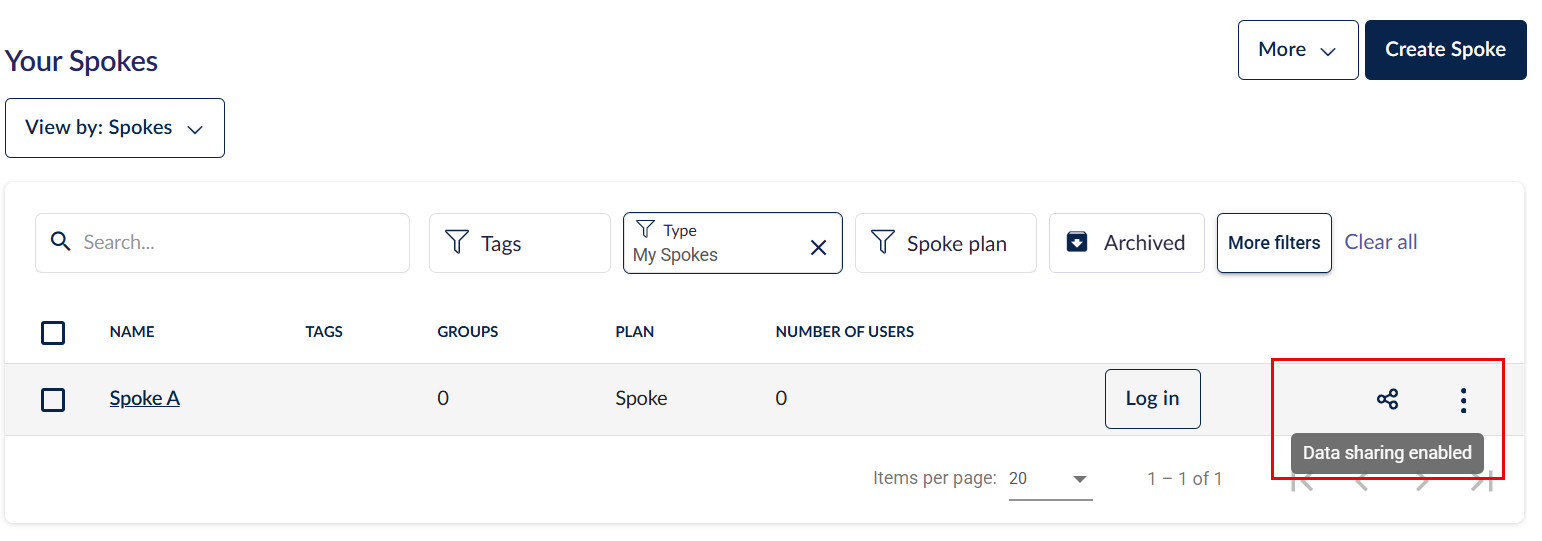Image resolution: width=1542 pixels, height=541 pixels.
Task: Click the funnel icon on Spoke plan filter
Action: pos(882,242)
